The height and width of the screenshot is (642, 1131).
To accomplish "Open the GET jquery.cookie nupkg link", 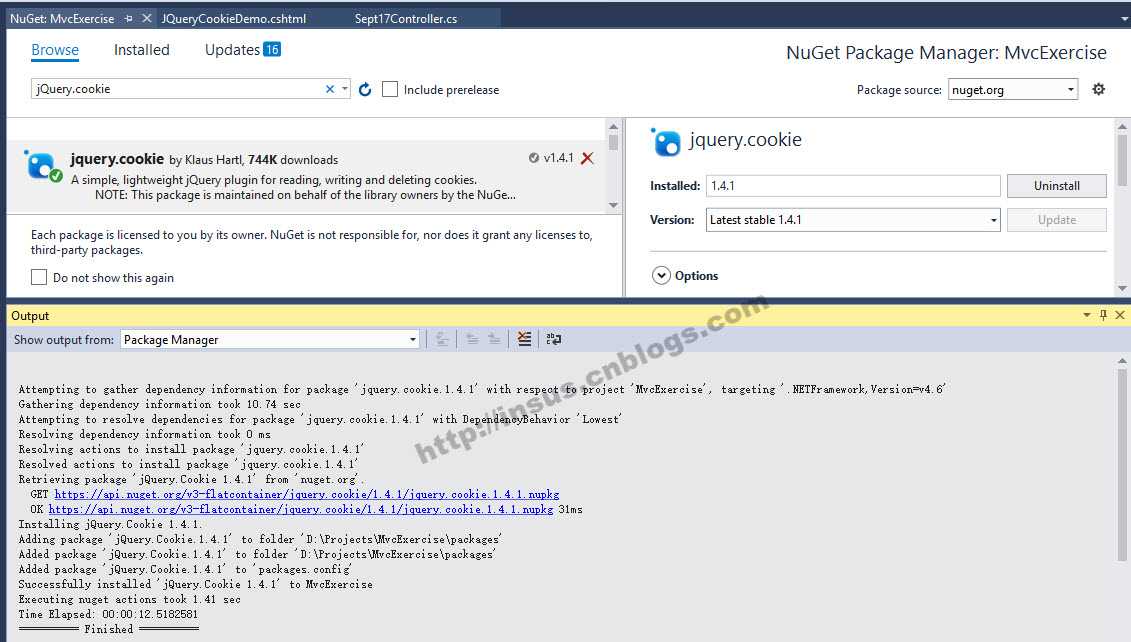I will [x=307, y=494].
